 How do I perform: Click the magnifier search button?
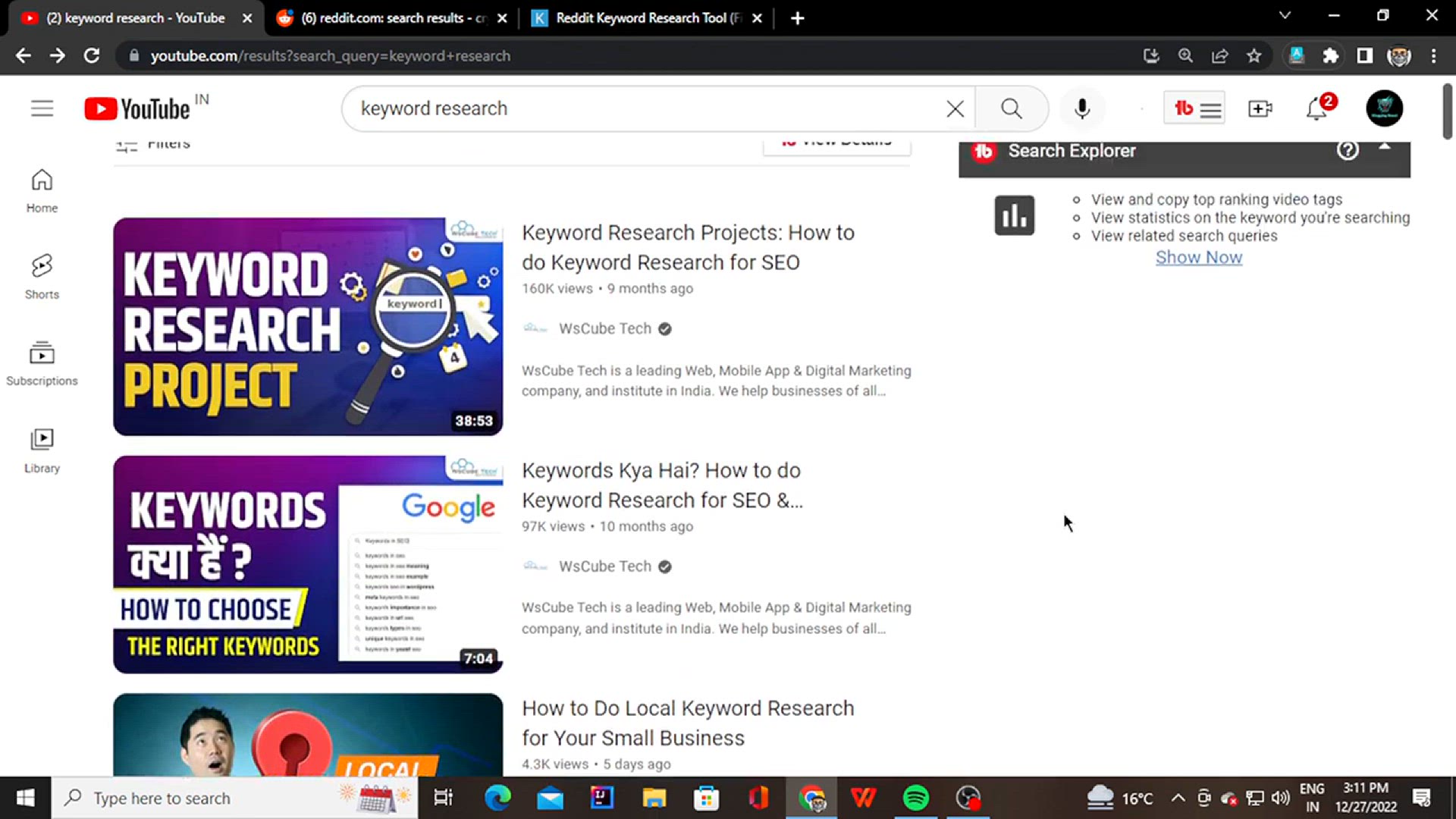pos(1011,108)
